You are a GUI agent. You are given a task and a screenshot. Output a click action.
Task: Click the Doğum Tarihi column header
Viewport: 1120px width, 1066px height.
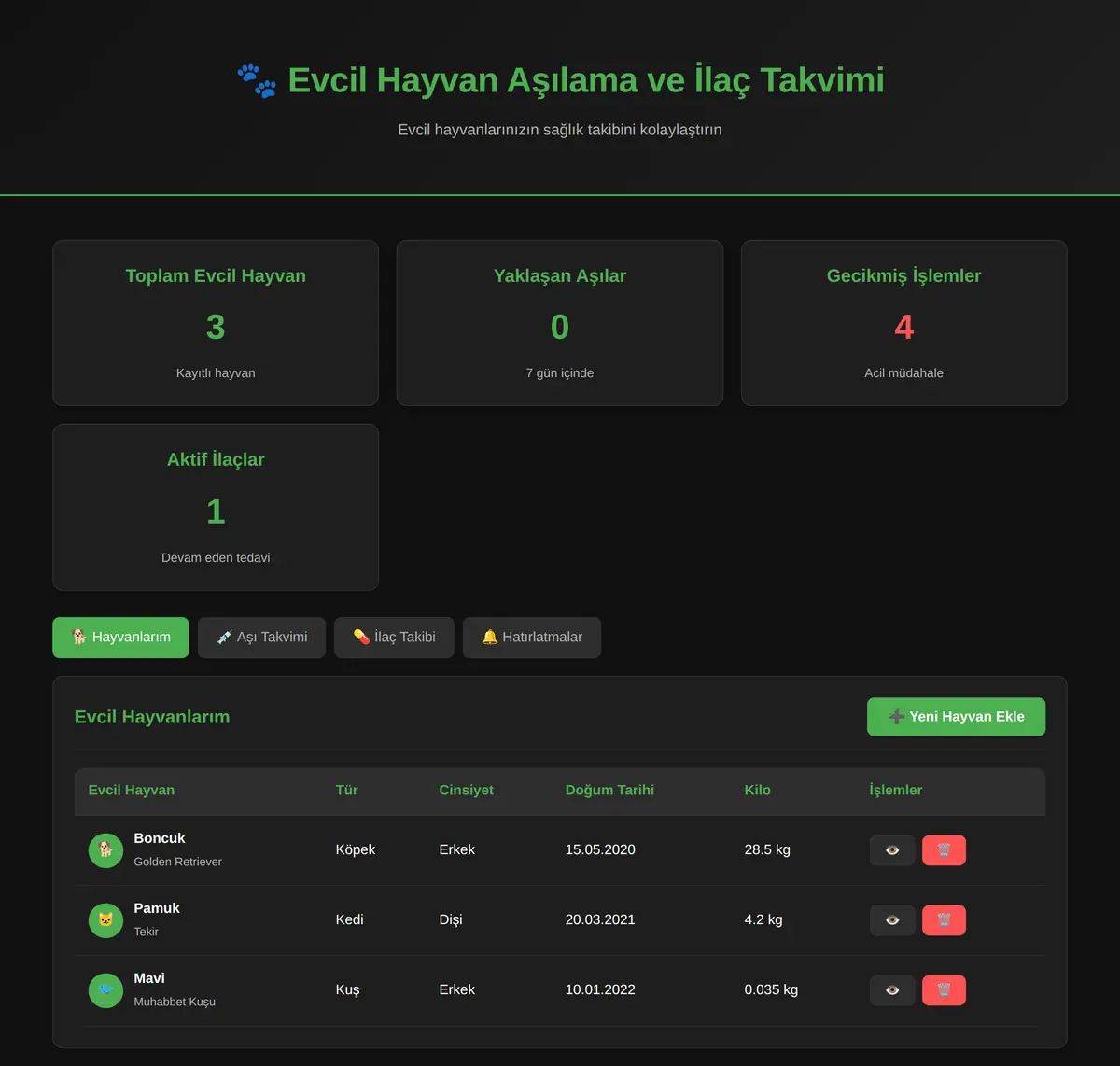[x=609, y=790]
